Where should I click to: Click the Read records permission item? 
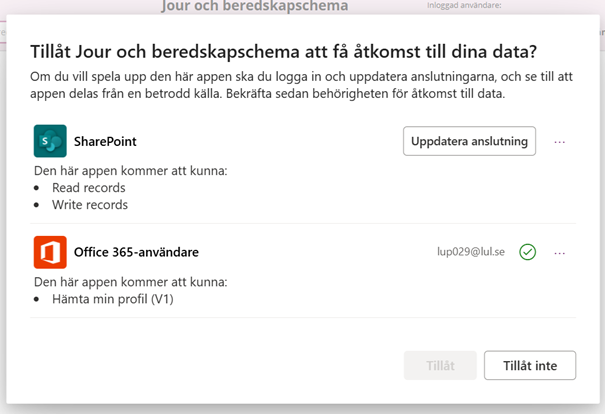89,188
